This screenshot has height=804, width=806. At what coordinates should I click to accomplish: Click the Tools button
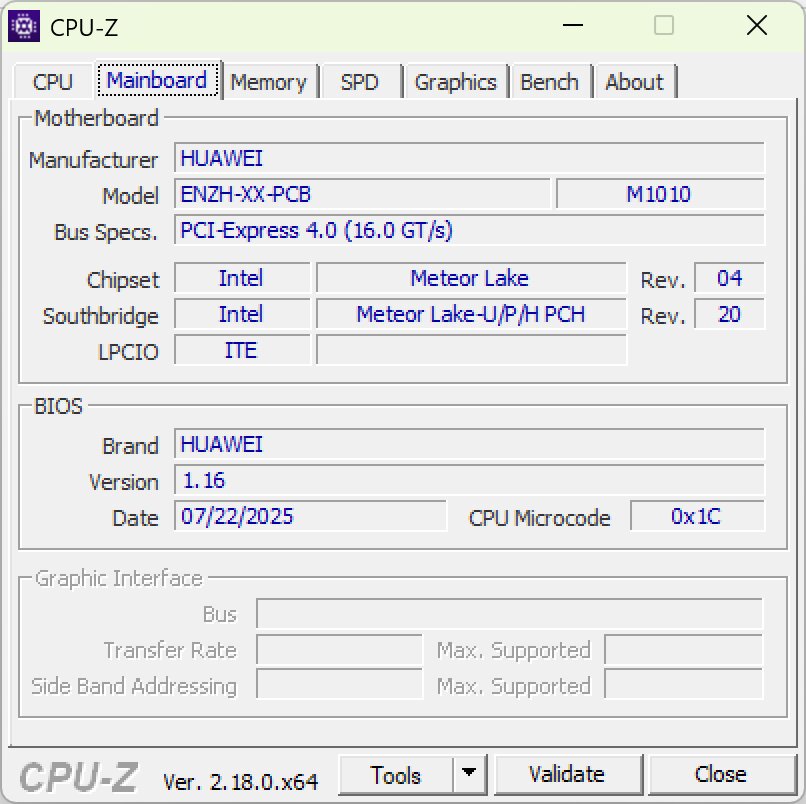coord(395,775)
